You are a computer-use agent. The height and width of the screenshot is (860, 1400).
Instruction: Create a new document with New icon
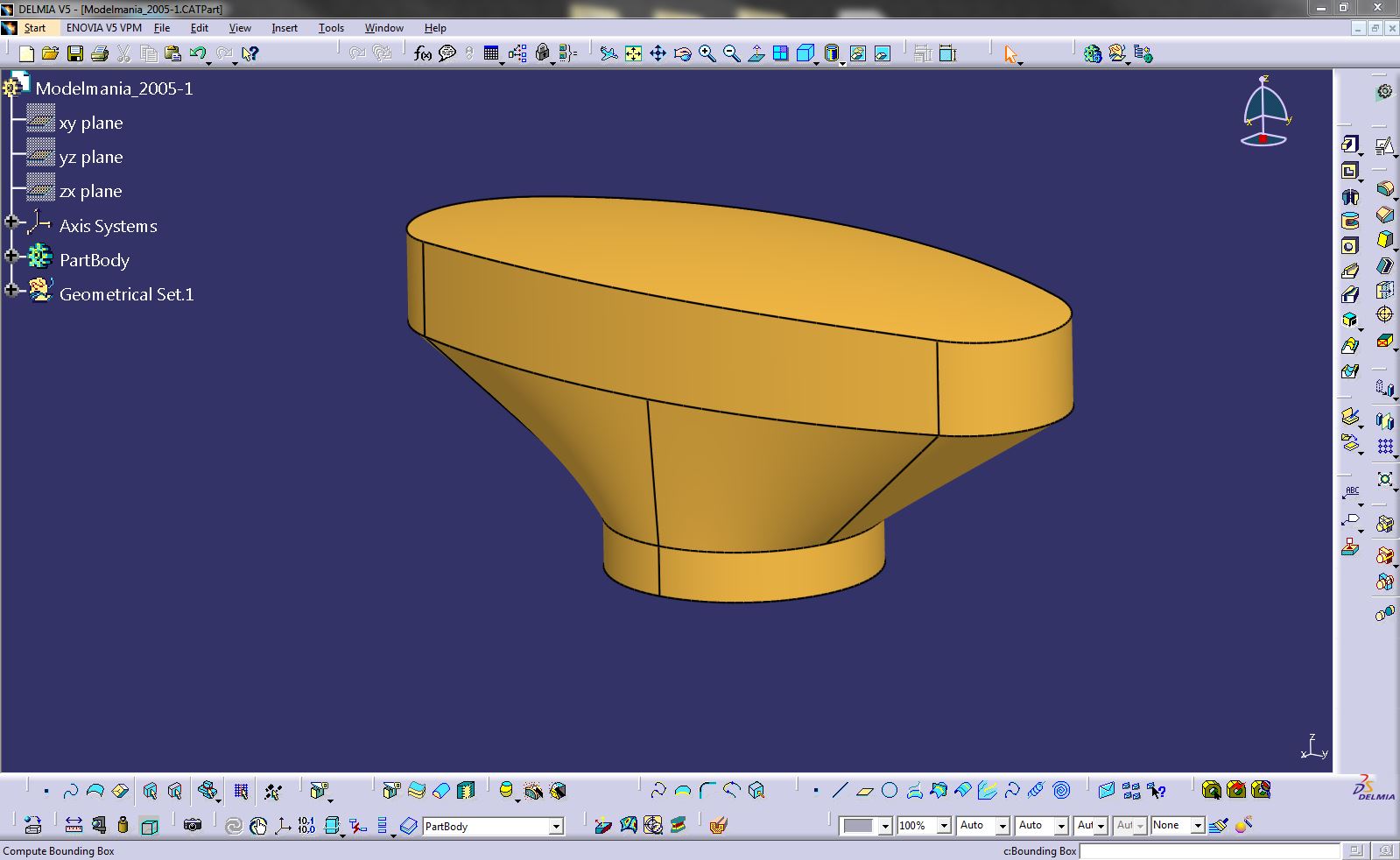(26, 53)
